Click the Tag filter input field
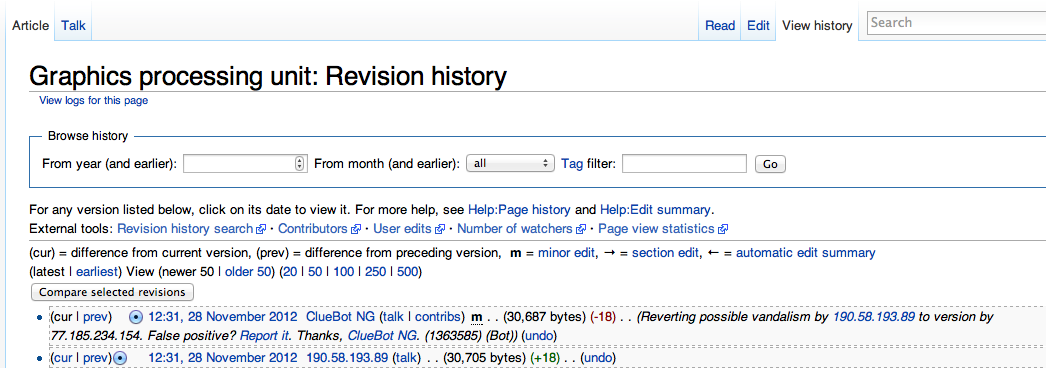Viewport: 1046px width, 368px height. pos(684,163)
